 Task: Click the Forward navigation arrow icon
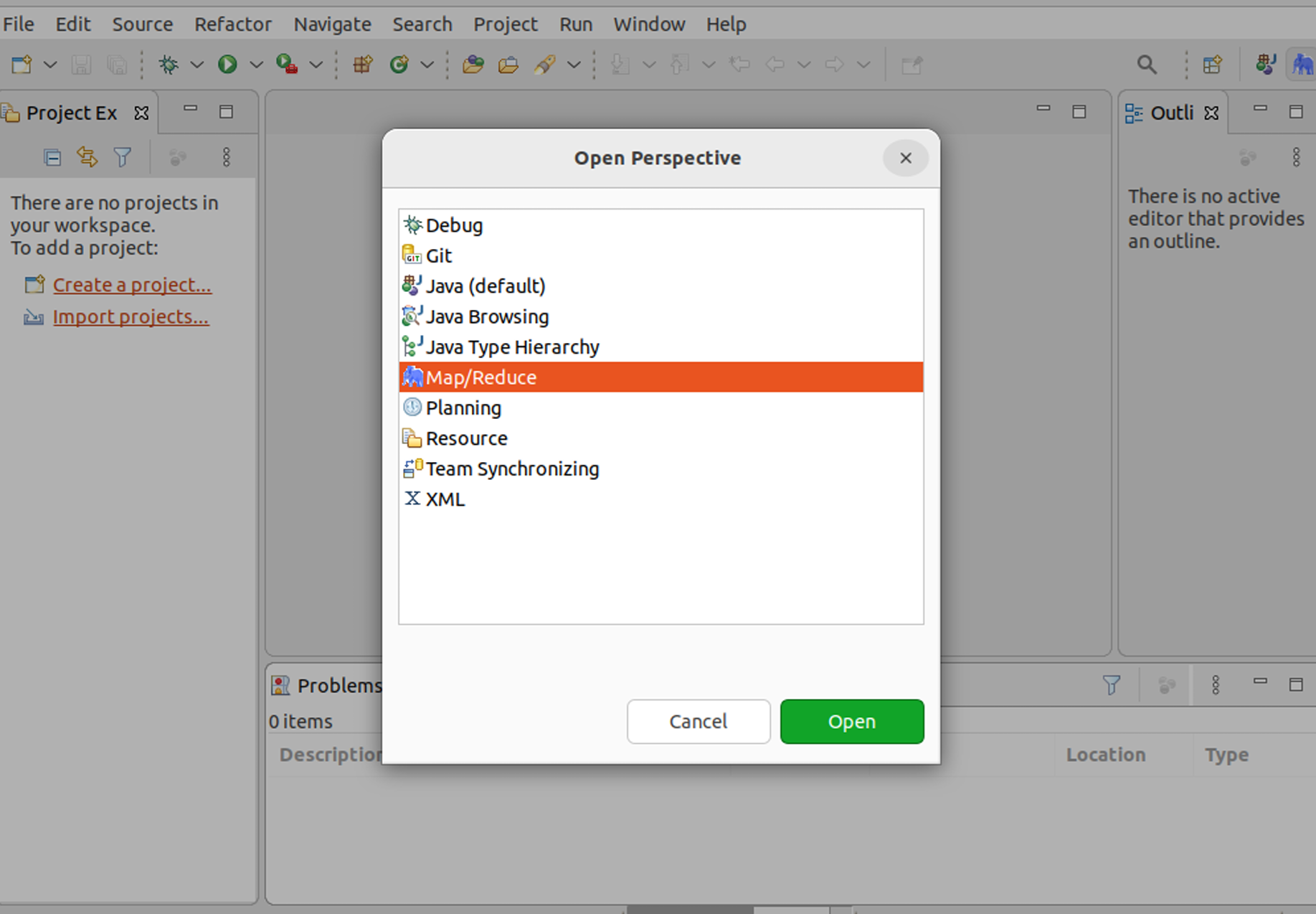click(x=833, y=65)
